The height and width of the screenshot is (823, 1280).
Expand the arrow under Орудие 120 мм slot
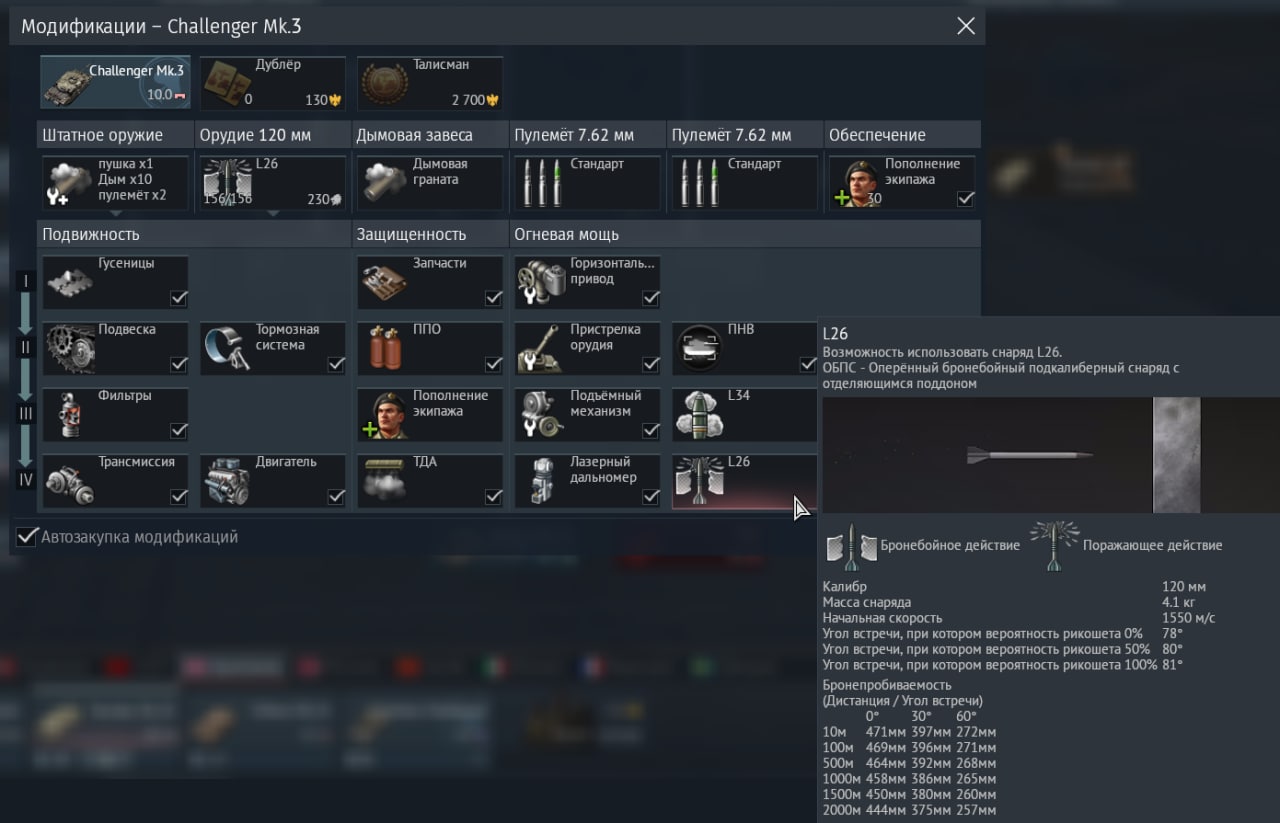pos(272,214)
